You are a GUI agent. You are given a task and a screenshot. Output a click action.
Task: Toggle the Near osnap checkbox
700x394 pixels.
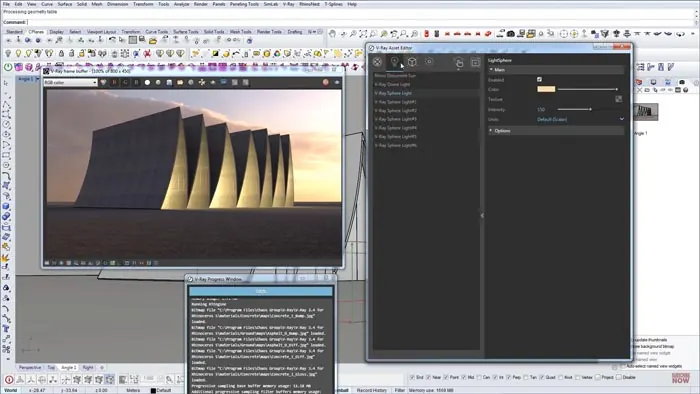[x=429, y=377]
